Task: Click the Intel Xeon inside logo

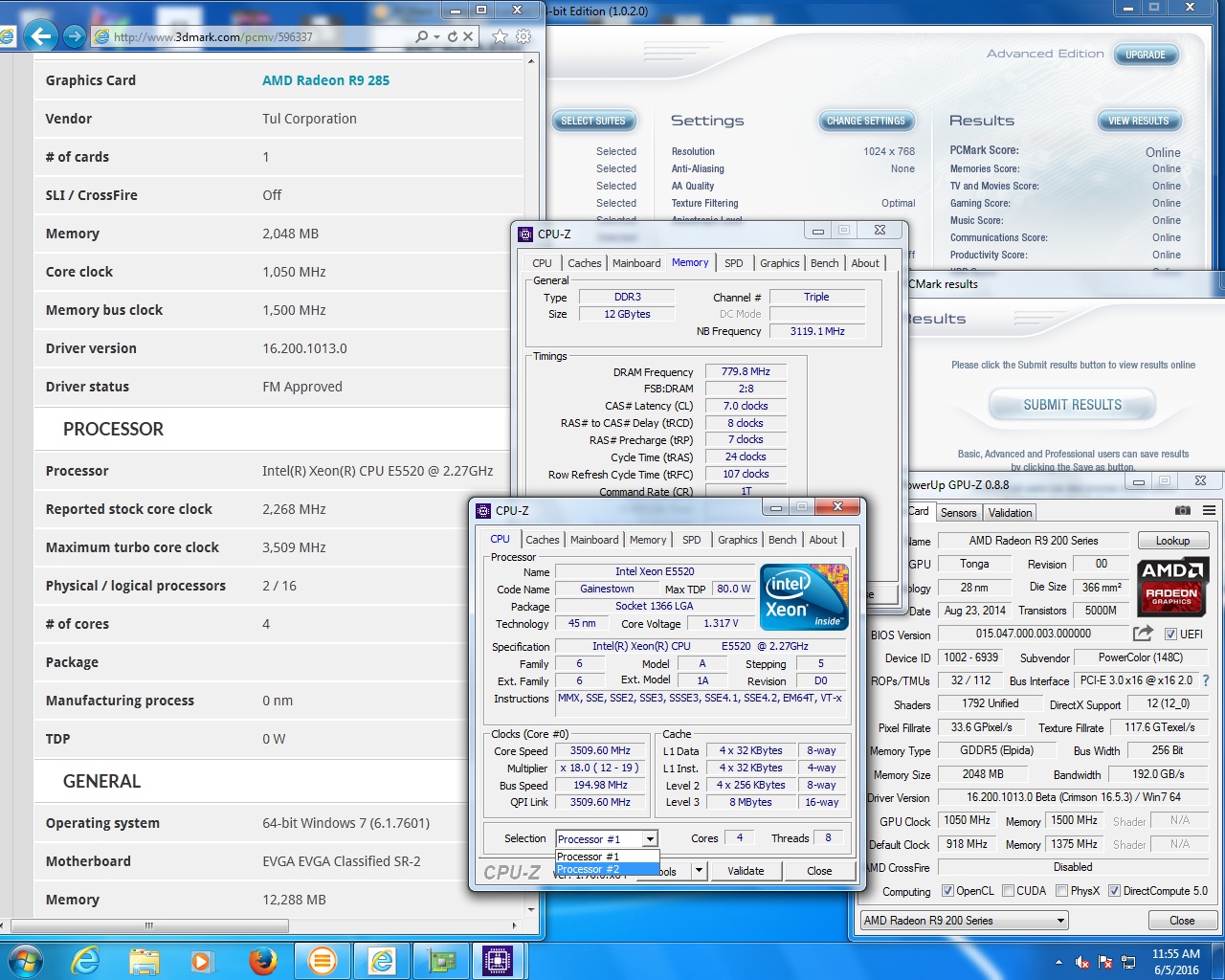Action: click(x=804, y=597)
